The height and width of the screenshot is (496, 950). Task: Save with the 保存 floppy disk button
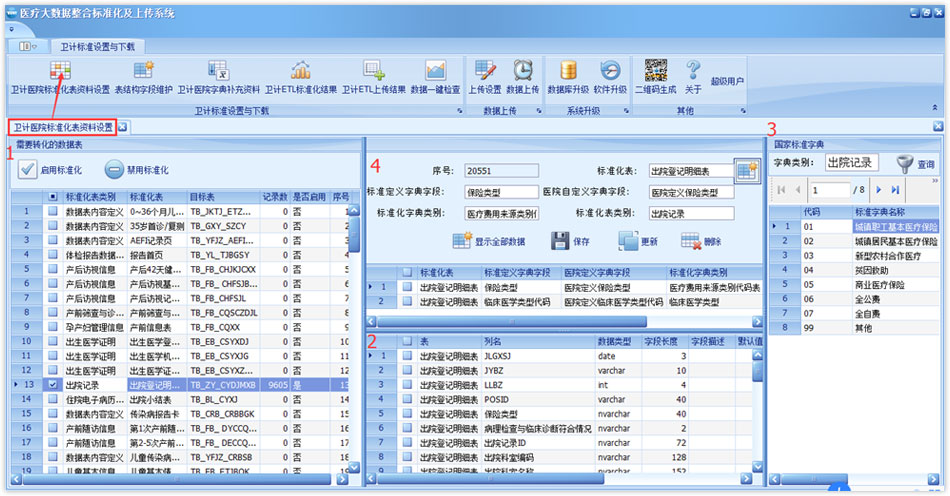(x=570, y=241)
